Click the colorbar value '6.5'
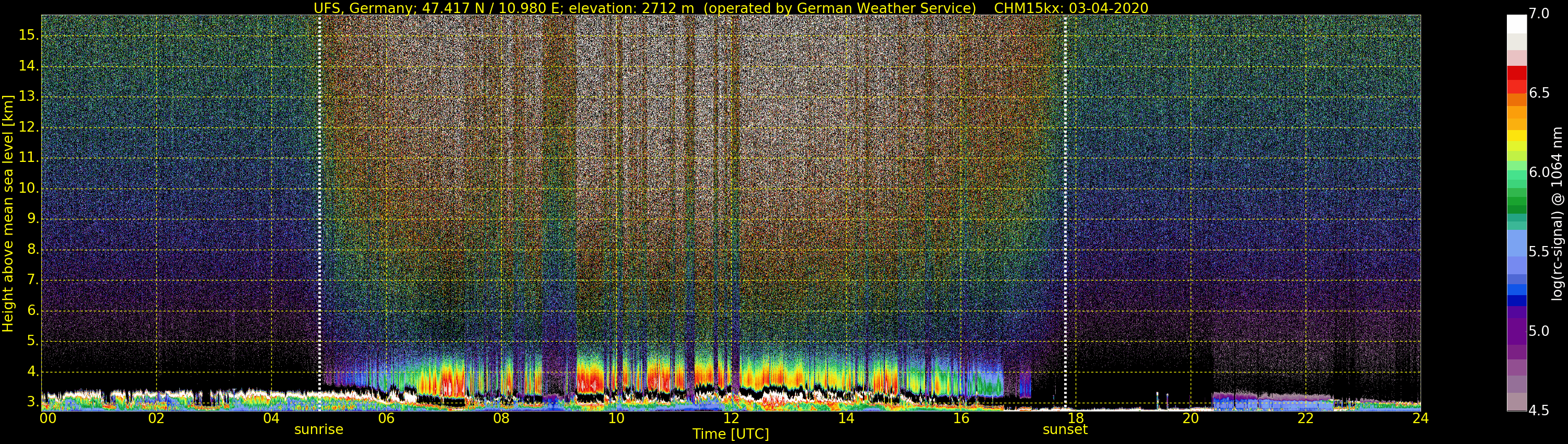1568x444 pixels. pos(1539,93)
